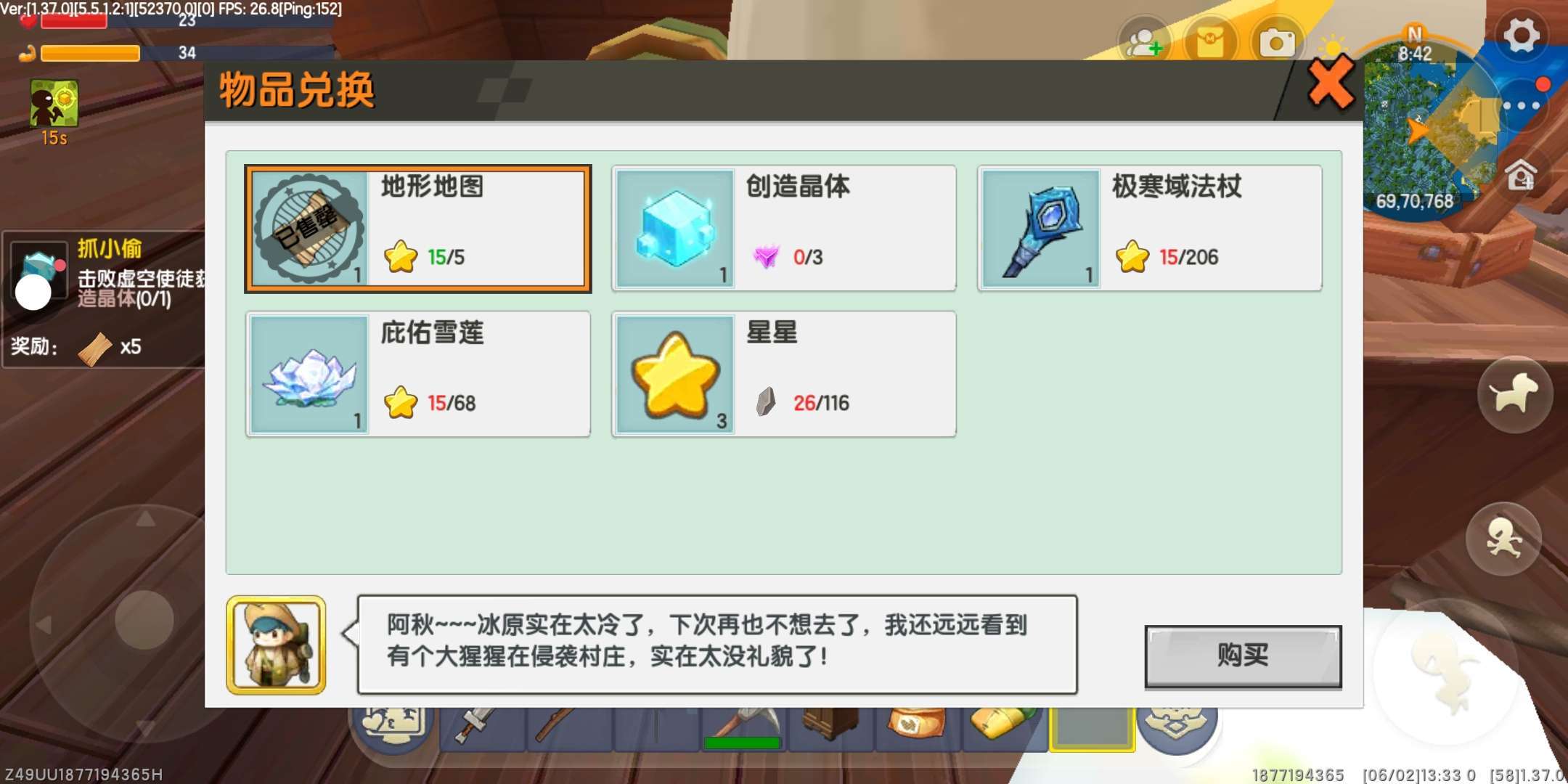
Task: Tap the mount pet horse button
Action: coord(1514,394)
